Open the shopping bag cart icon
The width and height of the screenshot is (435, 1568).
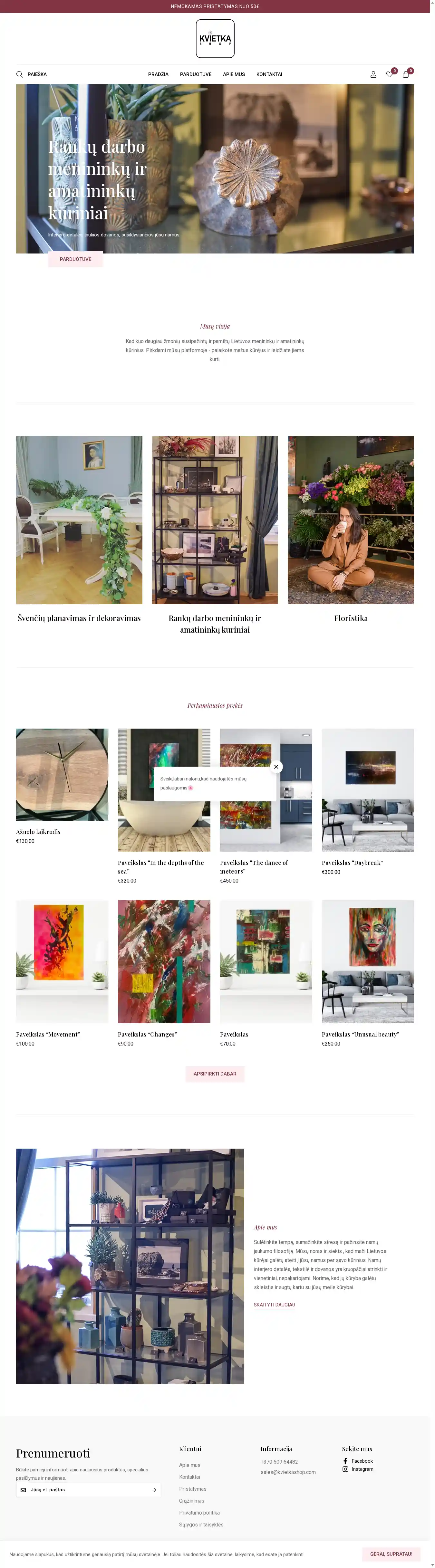[x=406, y=74]
